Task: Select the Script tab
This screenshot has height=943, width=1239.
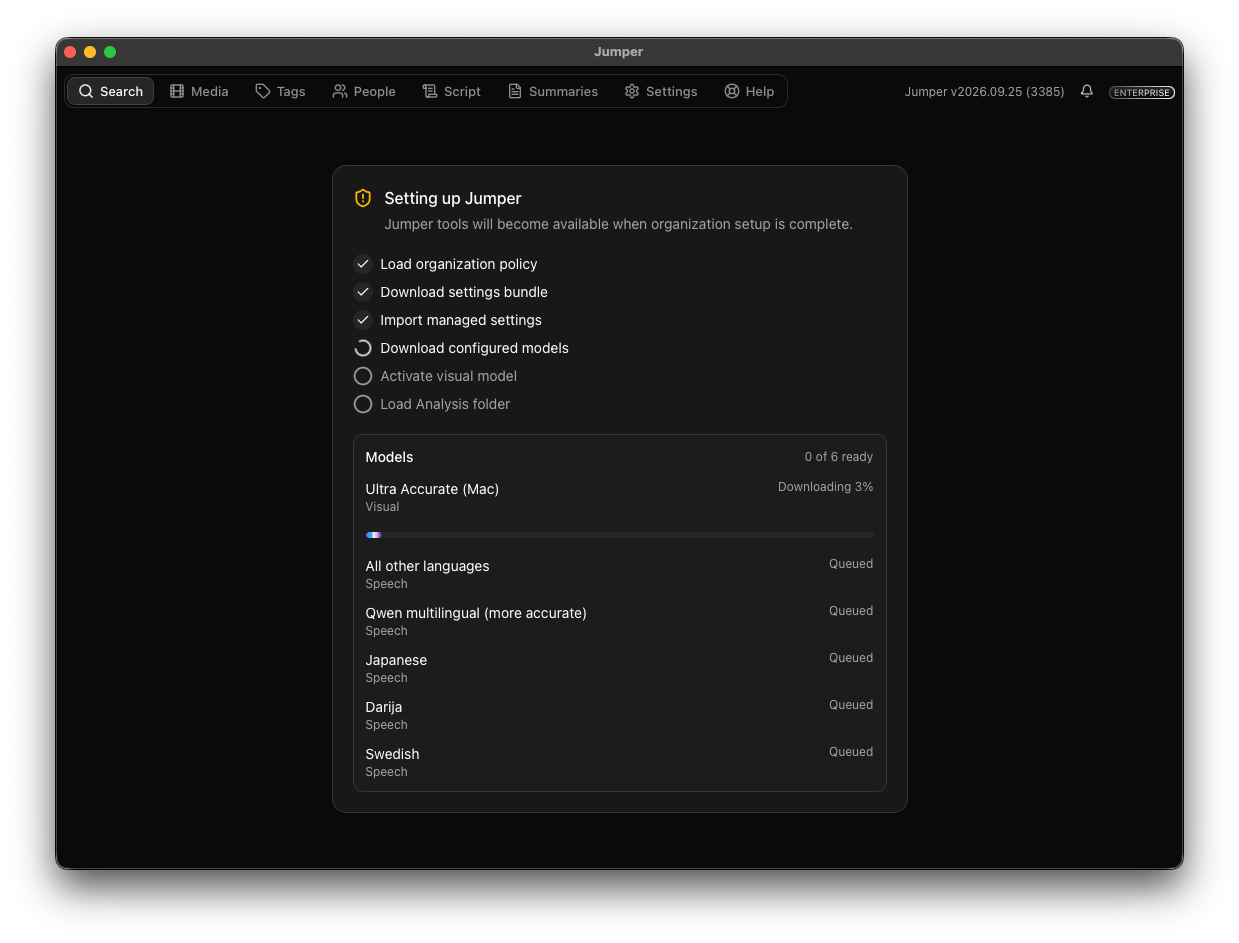Action: point(451,91)
